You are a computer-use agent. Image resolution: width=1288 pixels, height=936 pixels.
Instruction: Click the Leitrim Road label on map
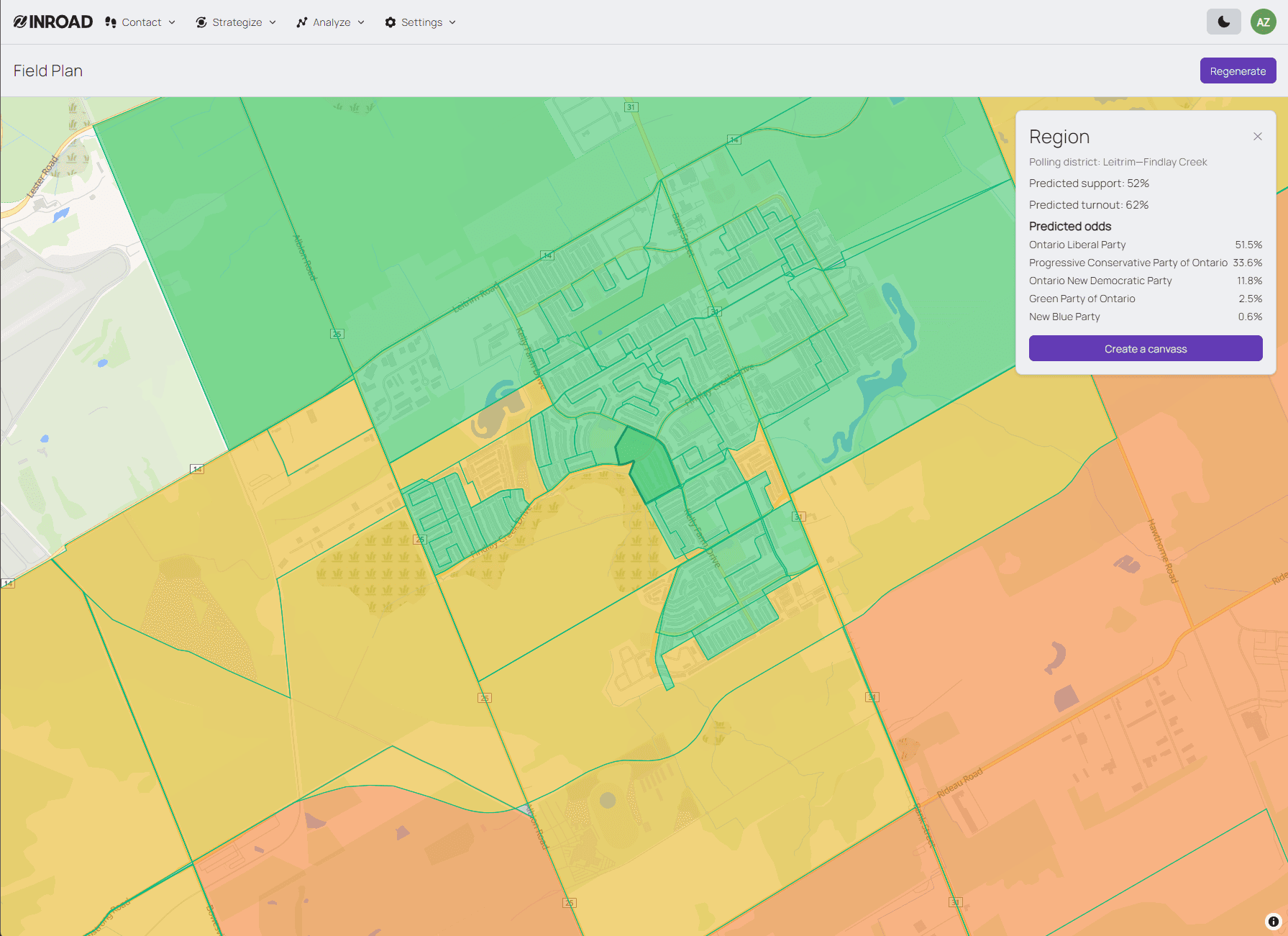coord(475,298)
